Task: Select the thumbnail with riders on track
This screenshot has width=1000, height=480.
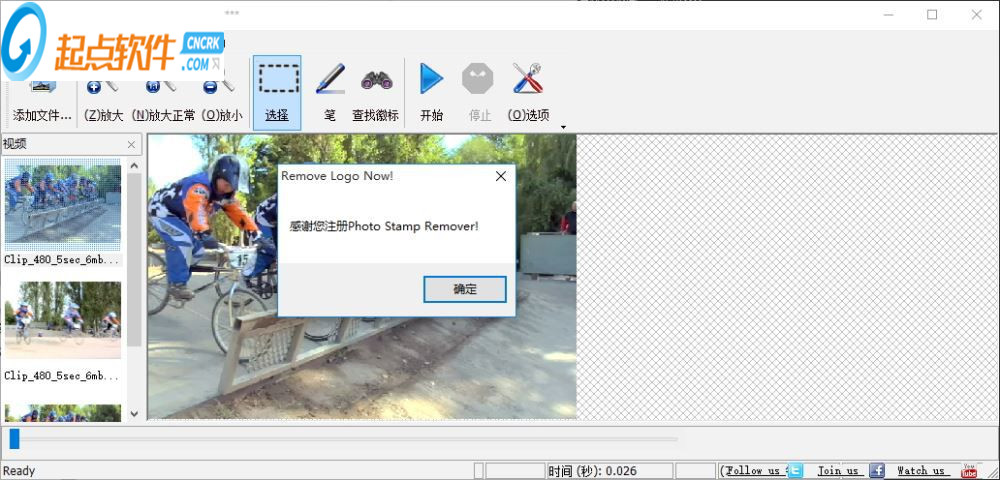Action: point(63,321)
